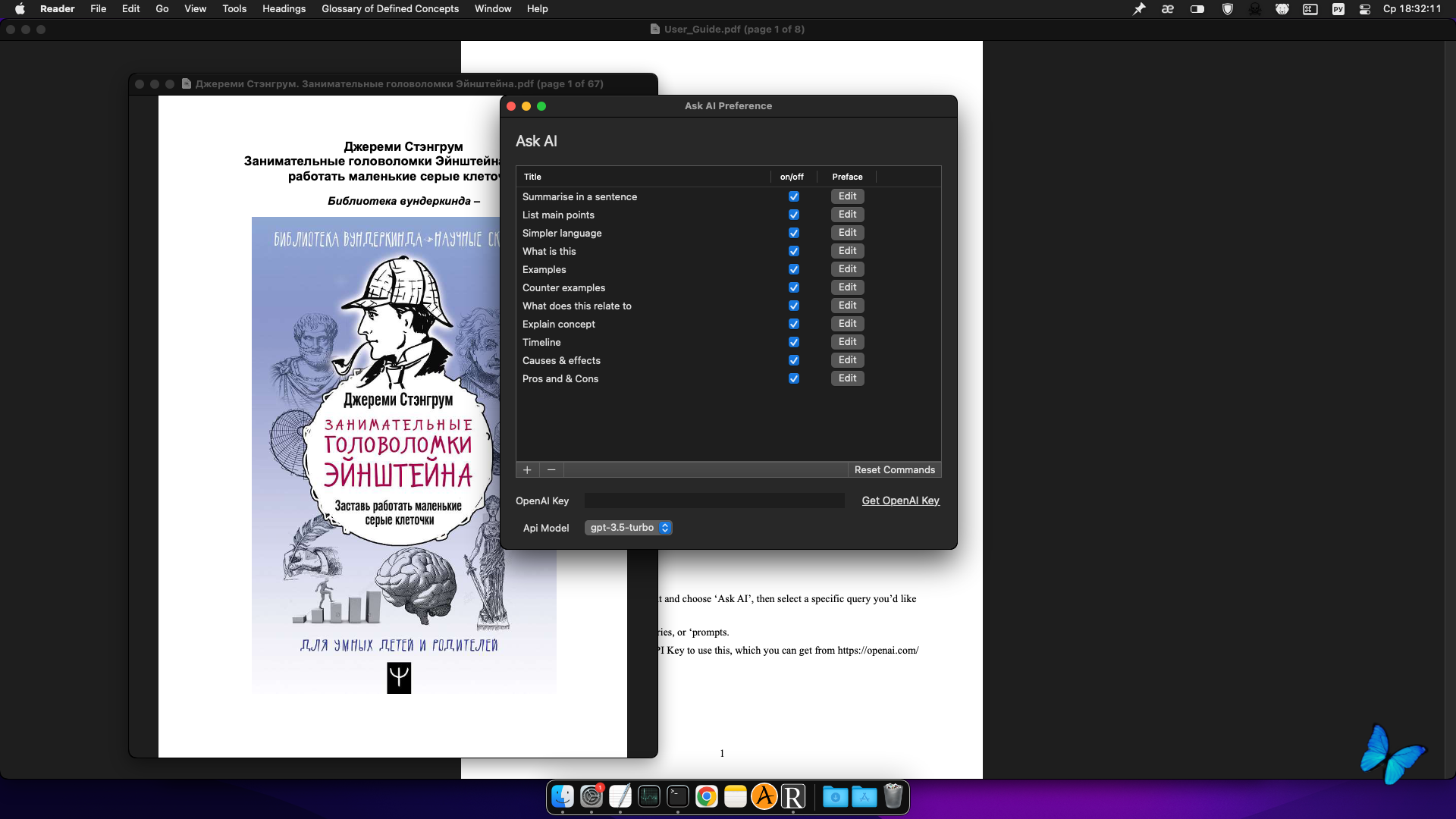Toggle the 'Examples' on/off checkbox
The width and height of the screenshot is (1456, 819).
pos(794,269)
